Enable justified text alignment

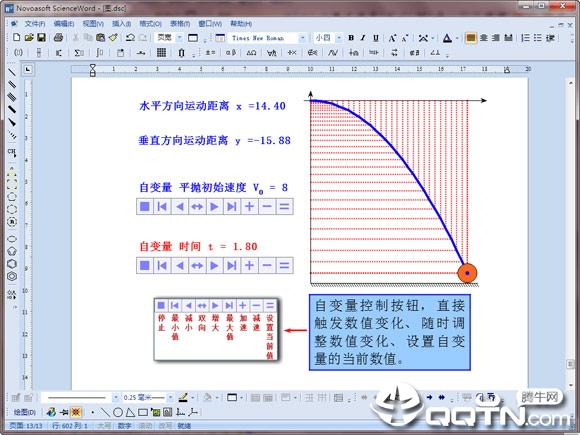click(508, 38)
